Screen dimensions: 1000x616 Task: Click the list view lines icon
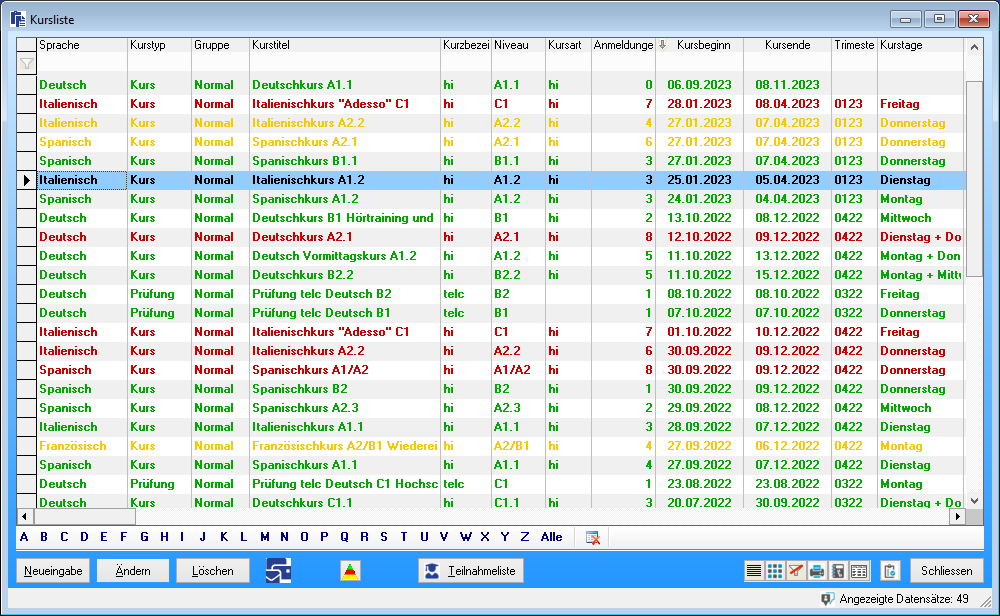[755, 571]
